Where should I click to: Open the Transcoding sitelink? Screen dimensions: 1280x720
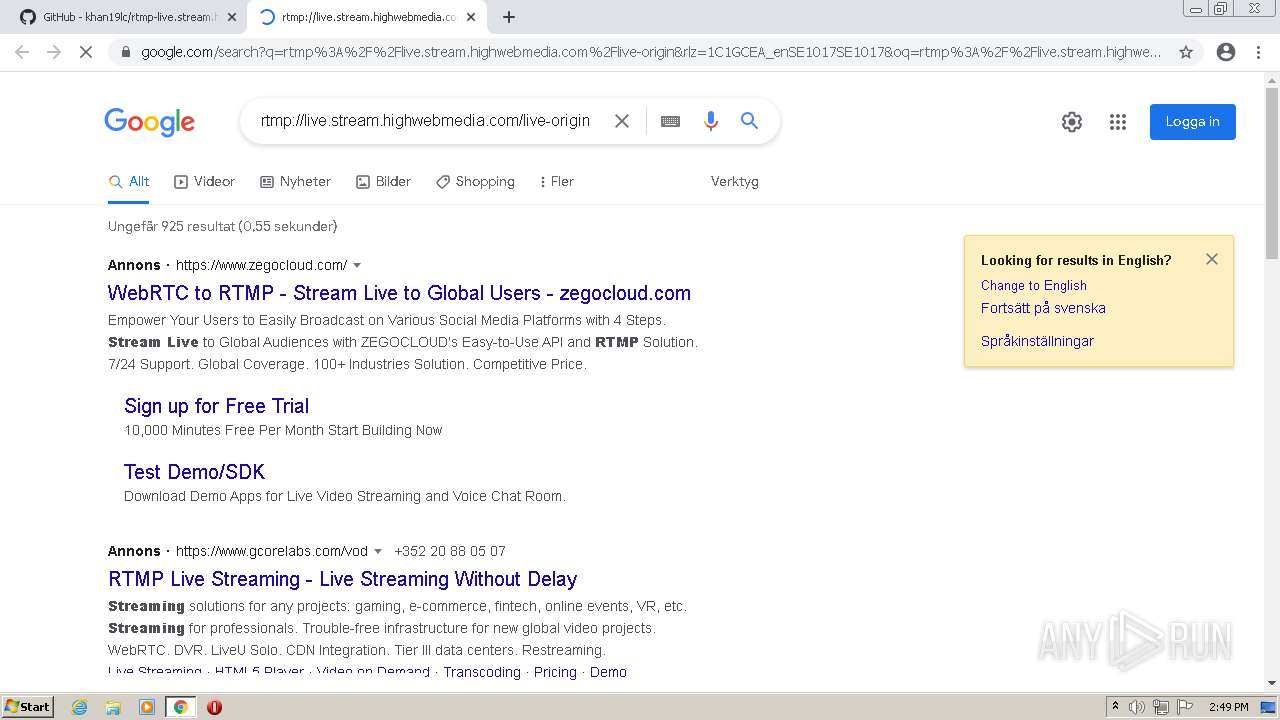point(482,672)
